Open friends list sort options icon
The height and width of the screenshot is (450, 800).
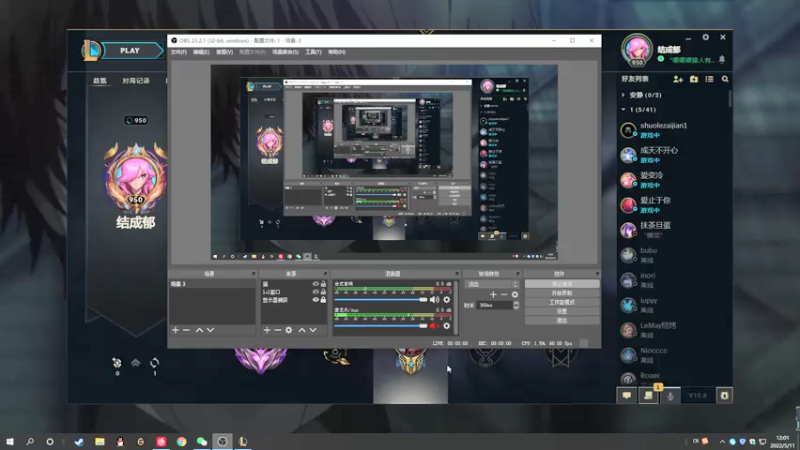point(709,79)
